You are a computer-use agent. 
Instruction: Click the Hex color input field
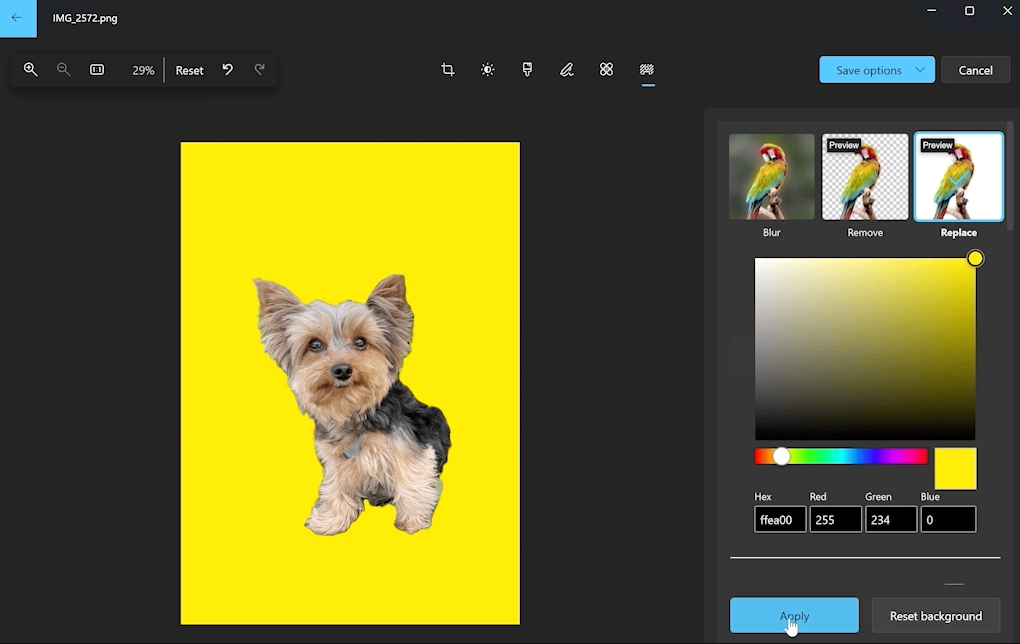click(780, 520)
